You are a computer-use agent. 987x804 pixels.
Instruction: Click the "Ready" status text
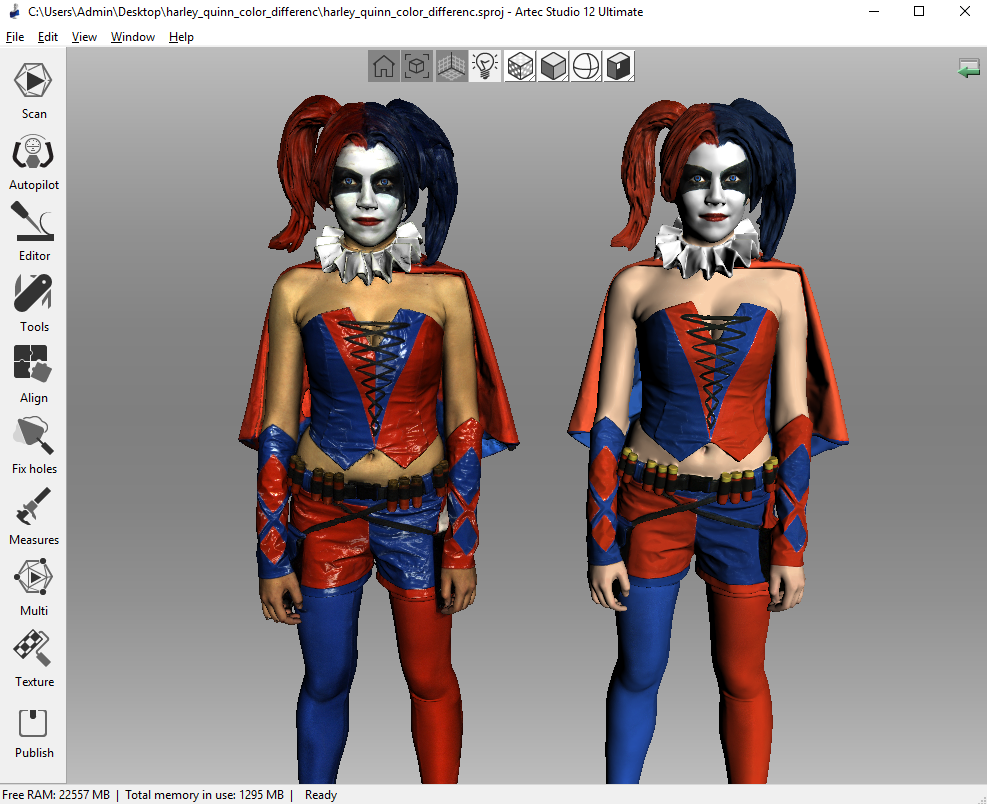pyautogui.click(x=321, y=795)
